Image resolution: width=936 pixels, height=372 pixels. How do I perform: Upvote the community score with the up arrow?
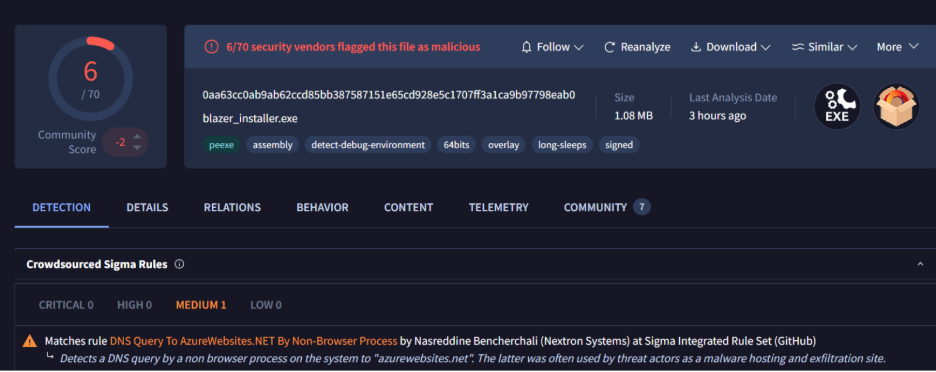[x=137, y=136]
